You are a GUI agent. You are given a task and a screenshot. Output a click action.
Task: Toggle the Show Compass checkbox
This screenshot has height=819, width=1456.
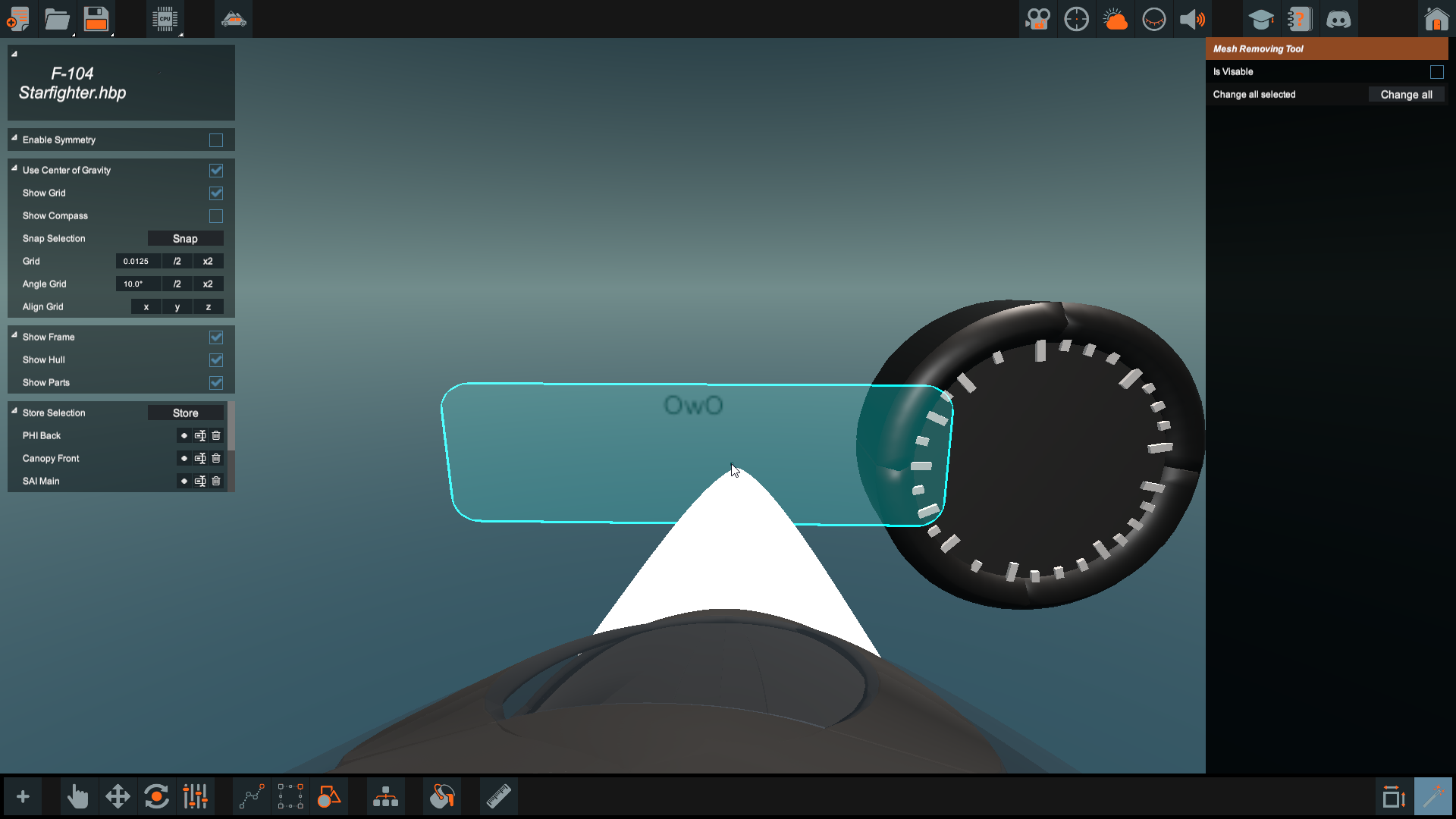(216, 216)
